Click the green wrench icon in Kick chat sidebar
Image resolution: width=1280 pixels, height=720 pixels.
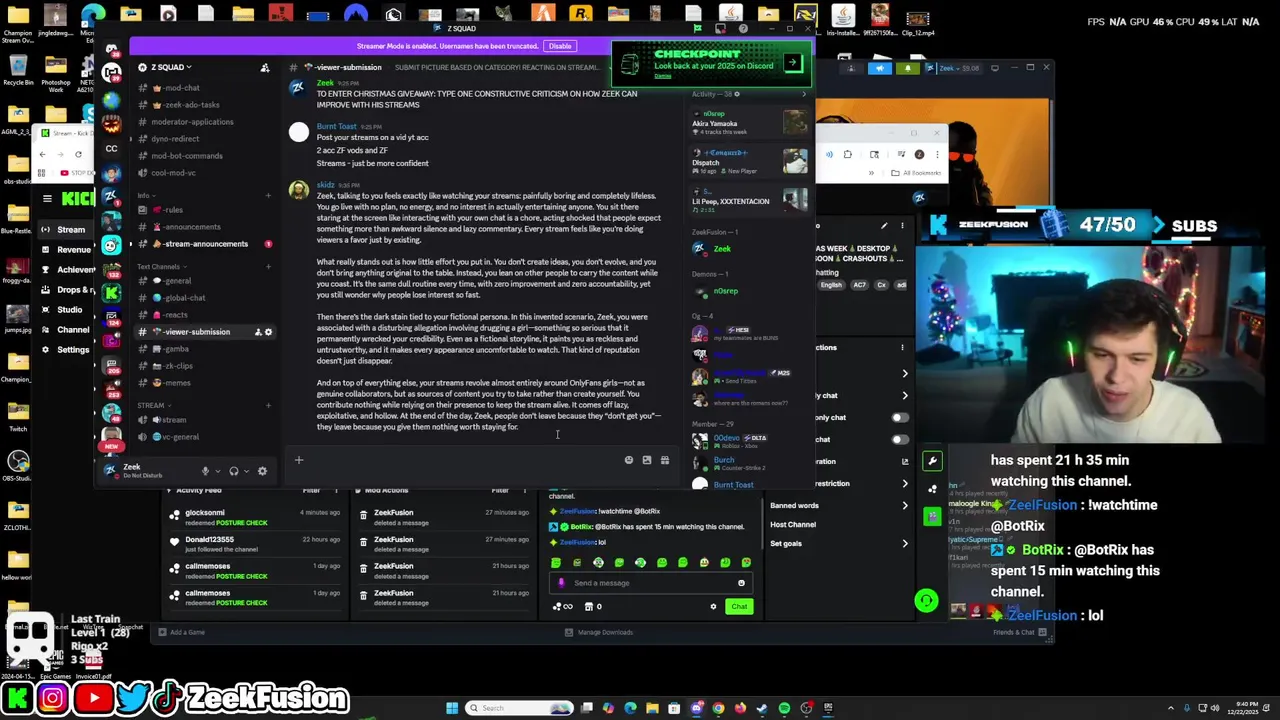tap(932, 461)
